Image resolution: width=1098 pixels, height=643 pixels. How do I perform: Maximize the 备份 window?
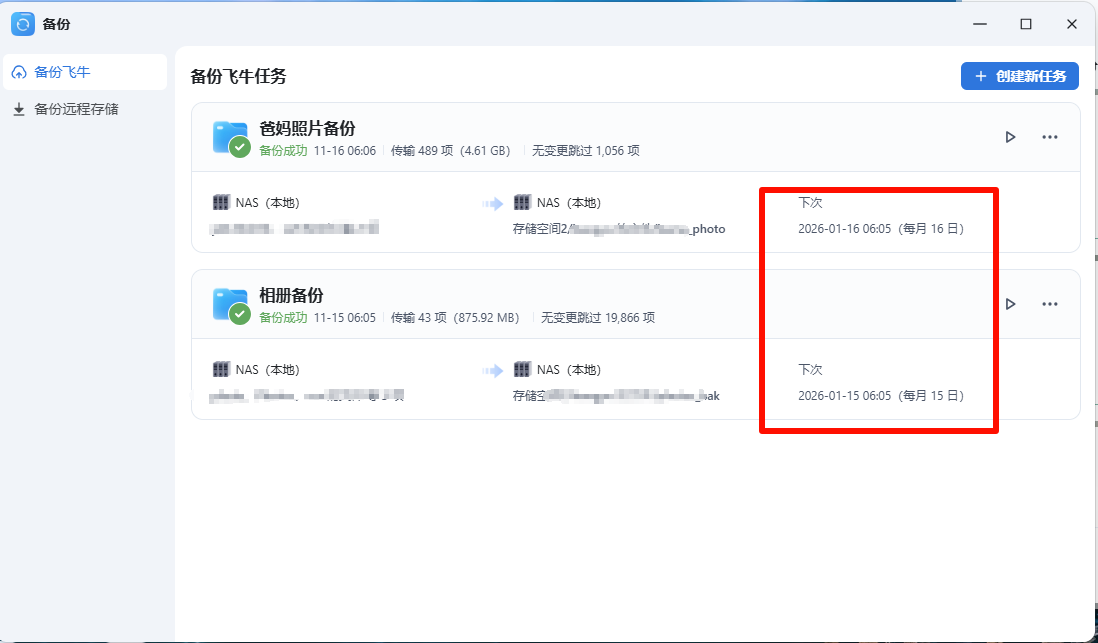point(1026,24)
